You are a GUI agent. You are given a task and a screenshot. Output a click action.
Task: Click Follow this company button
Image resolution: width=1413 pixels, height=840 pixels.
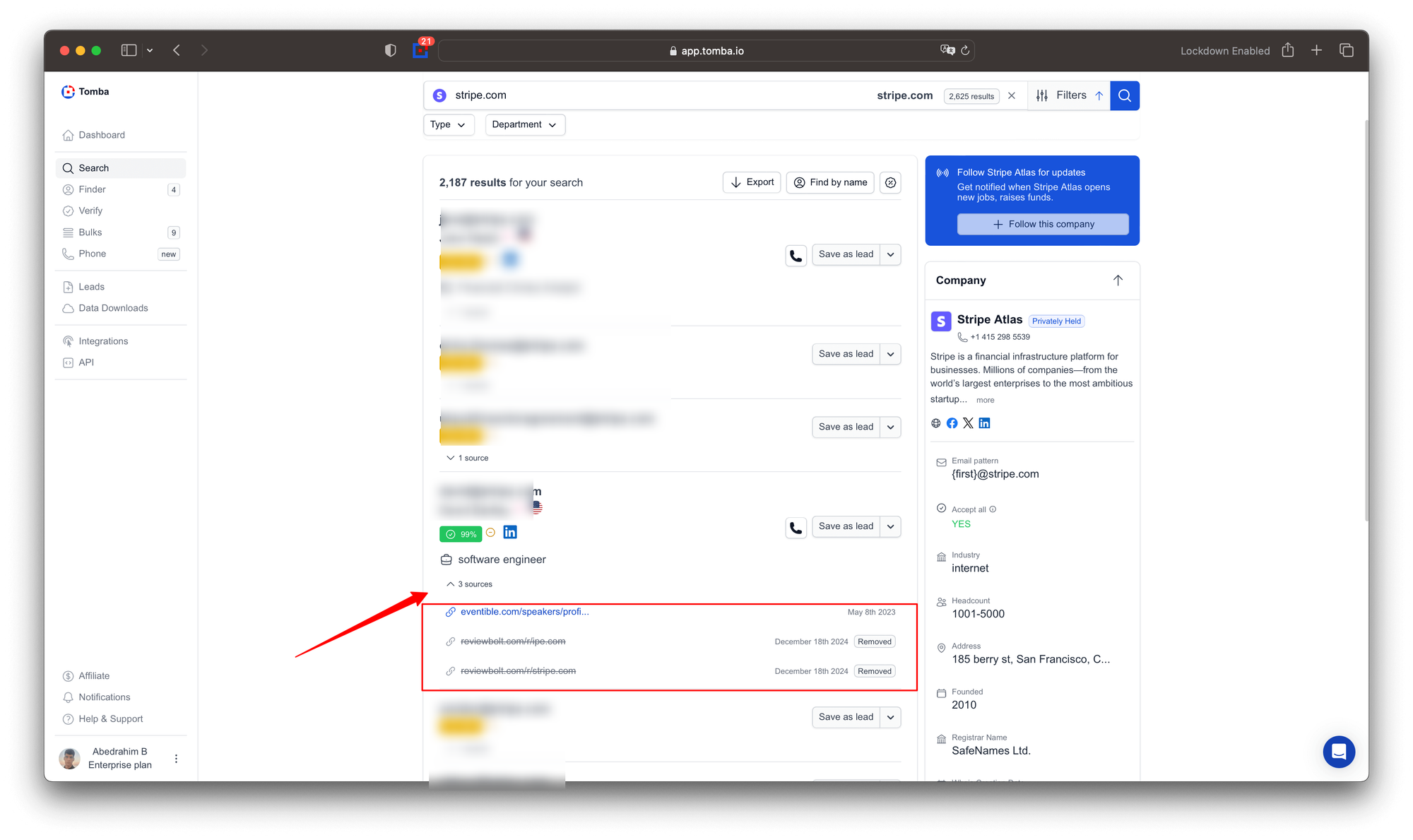(1042, 224)
